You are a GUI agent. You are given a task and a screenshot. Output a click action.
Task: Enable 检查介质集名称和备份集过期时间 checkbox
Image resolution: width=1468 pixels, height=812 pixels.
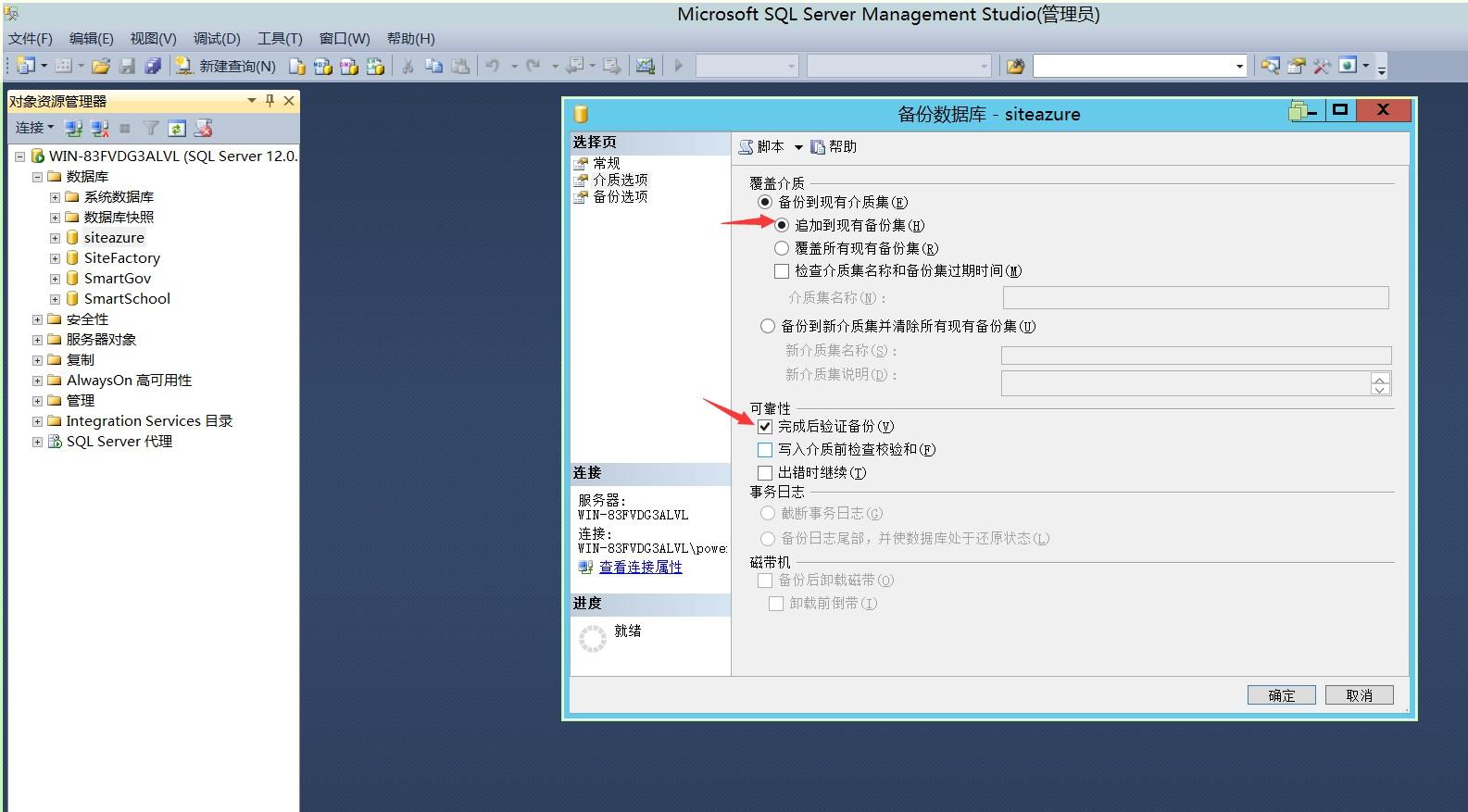(x=782, y=271)
